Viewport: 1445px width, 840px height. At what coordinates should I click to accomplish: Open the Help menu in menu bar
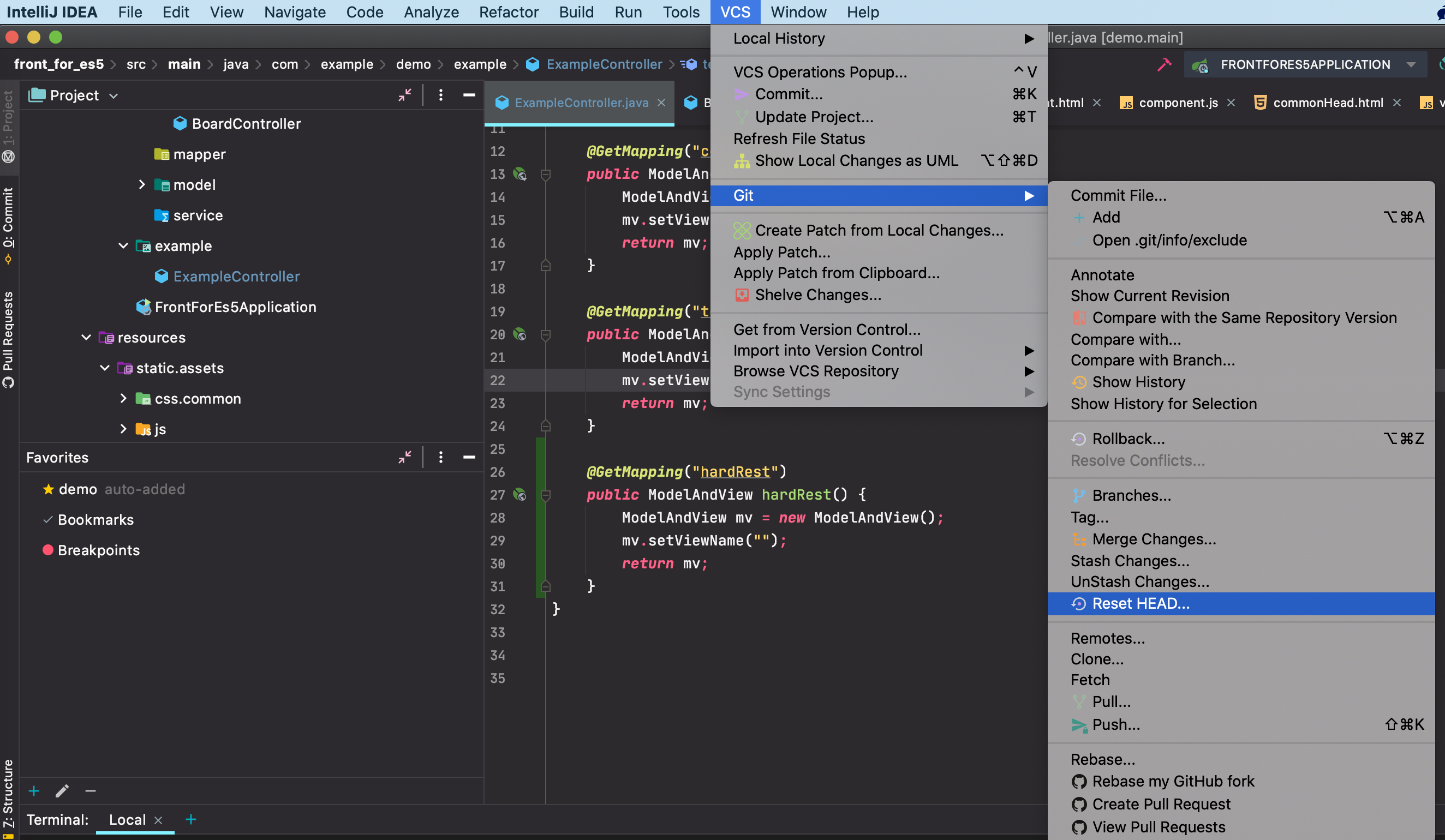click(x=862, y=12)
